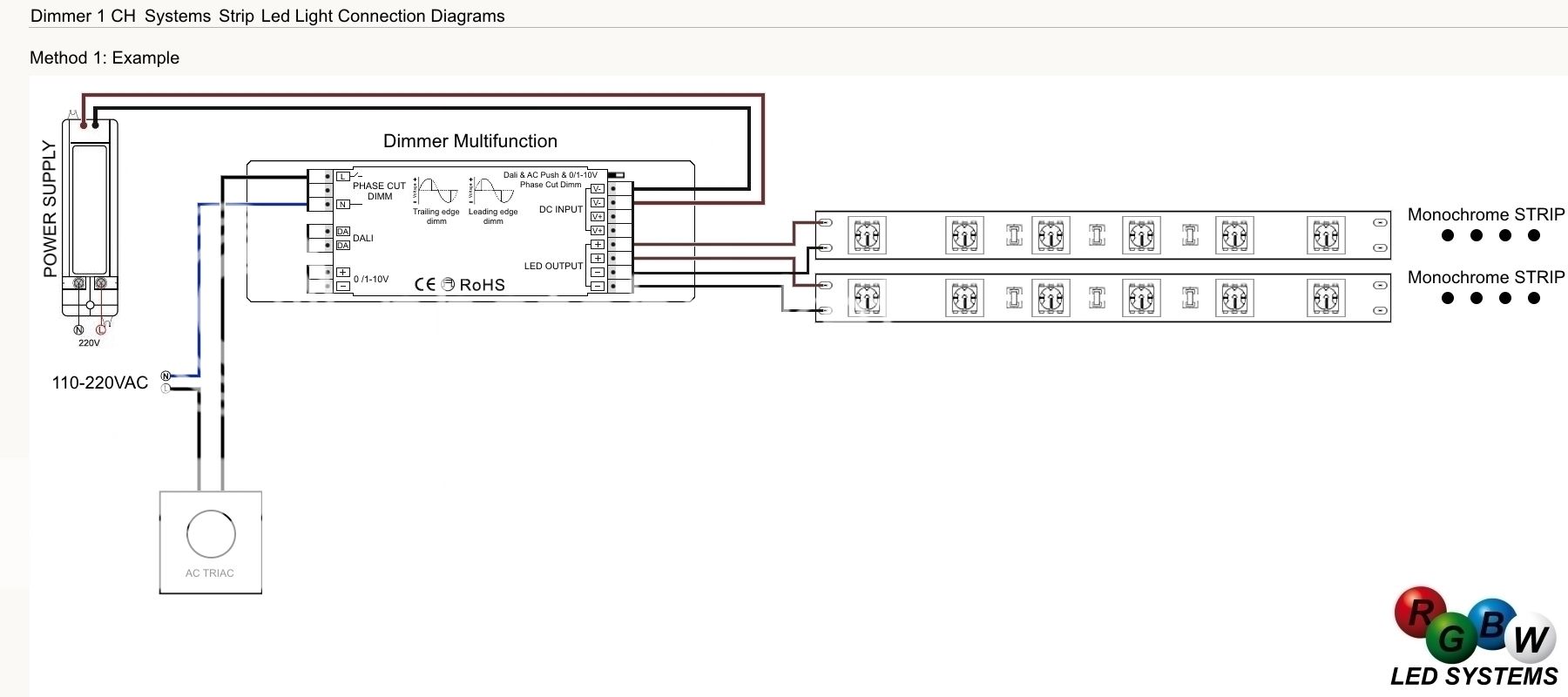Click the circled N symbol beside 110-220VAC
1568x697 pixels.
pyautogui.click(x=166, y=376)
